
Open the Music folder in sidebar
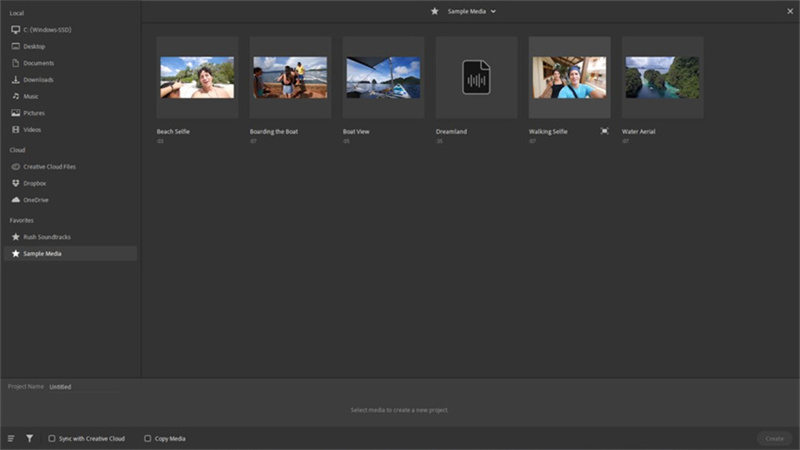pyautogui.click(x=32, y=96)
